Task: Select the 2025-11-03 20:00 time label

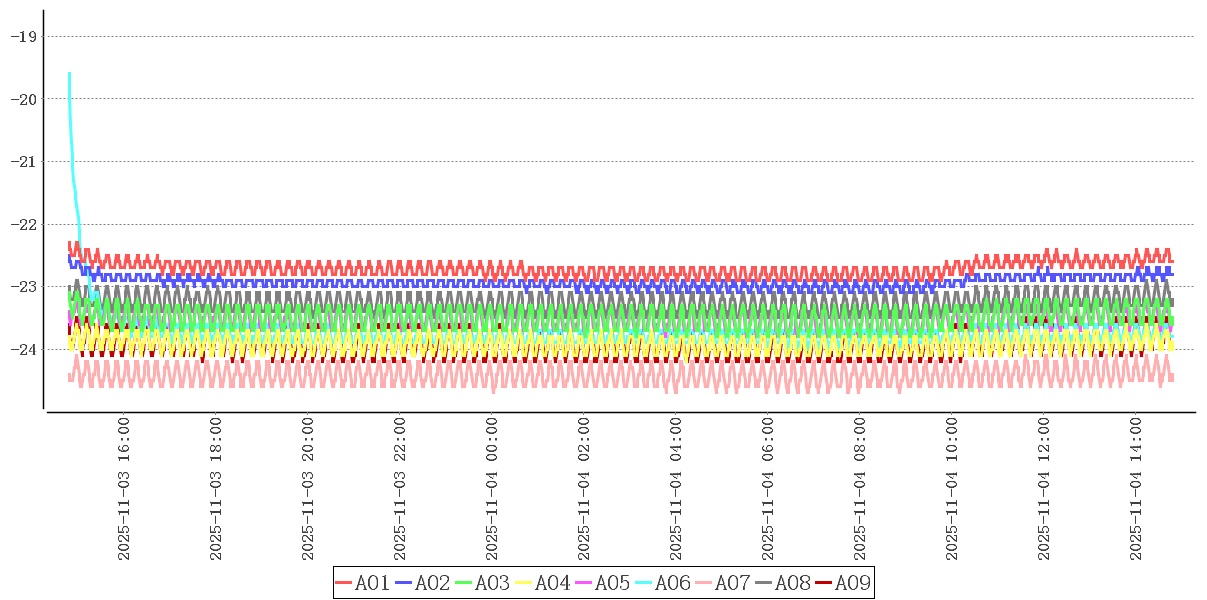Action: coord(308,490)
